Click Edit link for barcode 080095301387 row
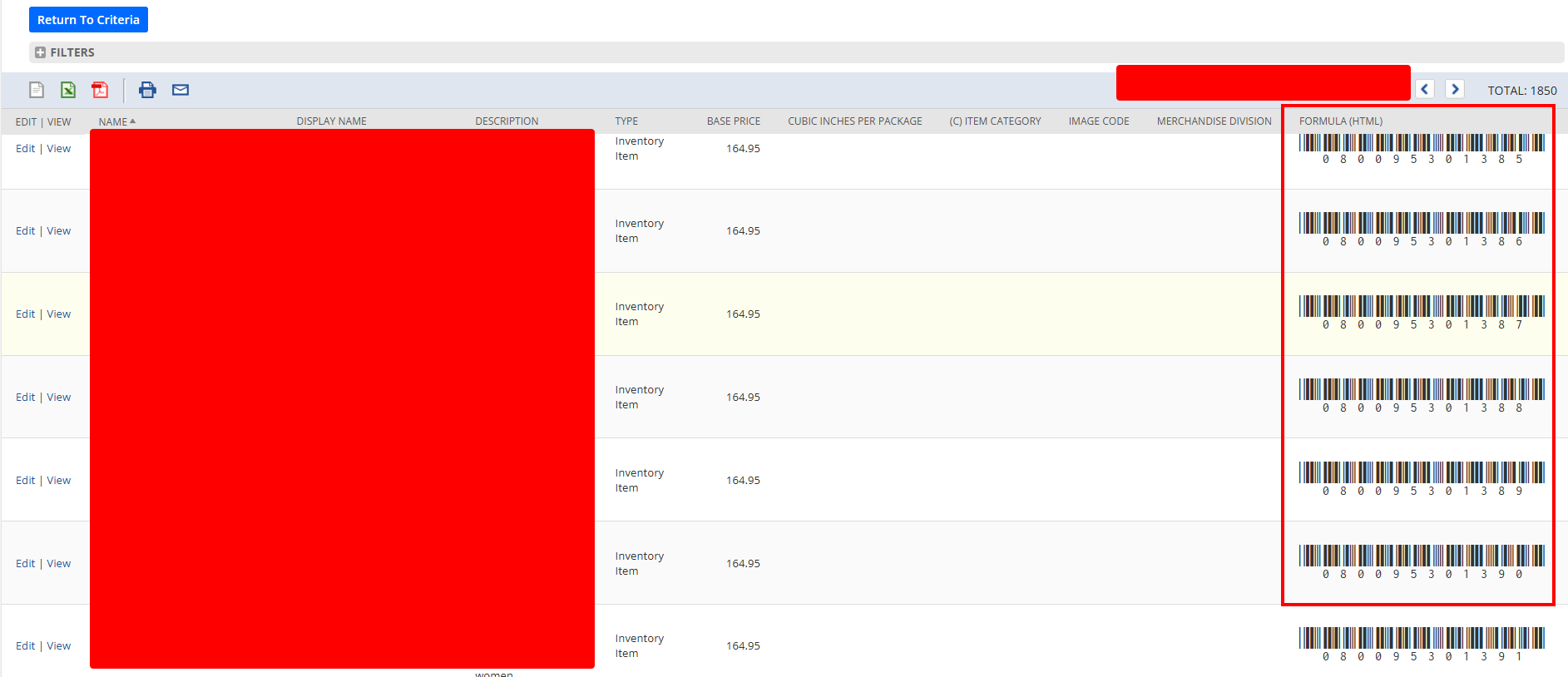Screen dimensions: 1568x677 (25, 314)
